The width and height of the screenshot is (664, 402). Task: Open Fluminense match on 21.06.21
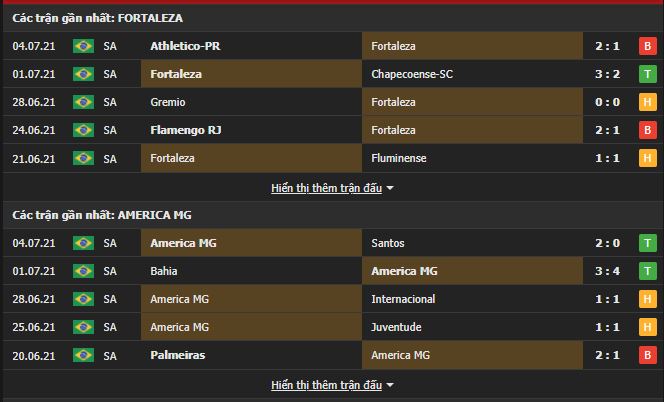[400, 158]
